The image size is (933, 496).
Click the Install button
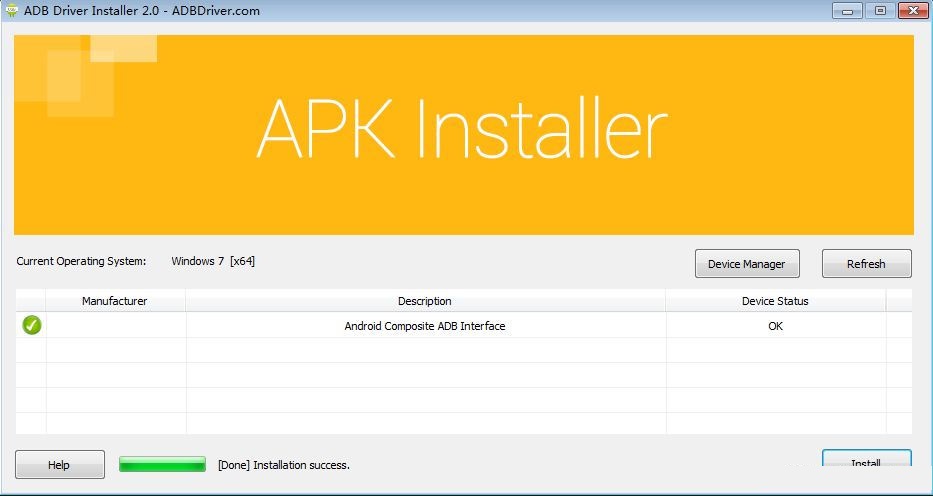[866, 462]
